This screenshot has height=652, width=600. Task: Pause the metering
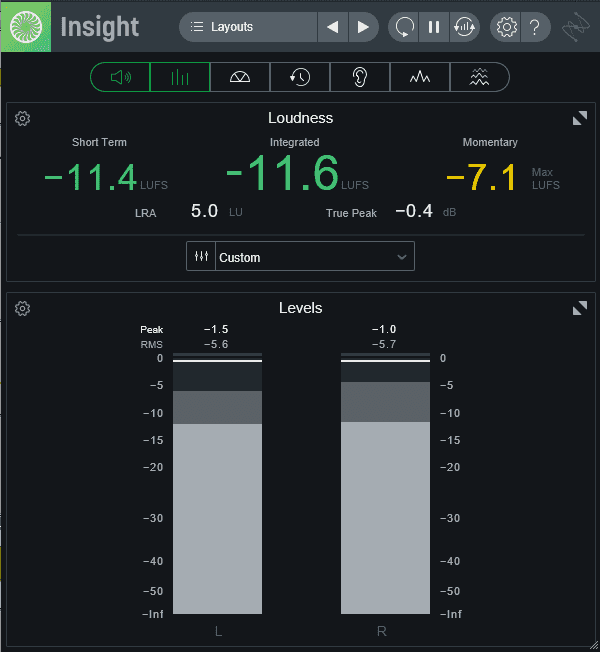pyautogui.click(x=434, y=27)
